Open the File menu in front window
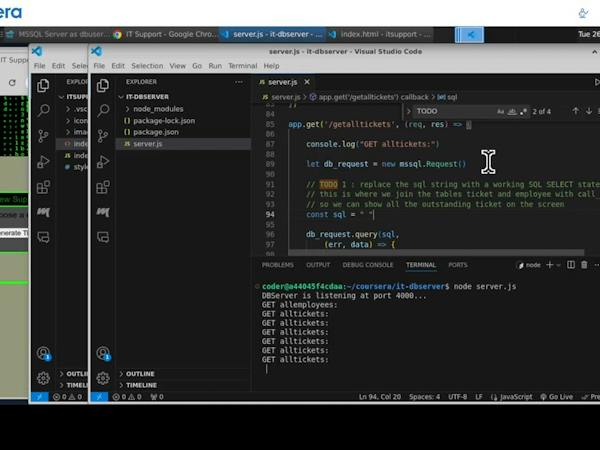Screen dimensions: 600x450 [99, 66]
